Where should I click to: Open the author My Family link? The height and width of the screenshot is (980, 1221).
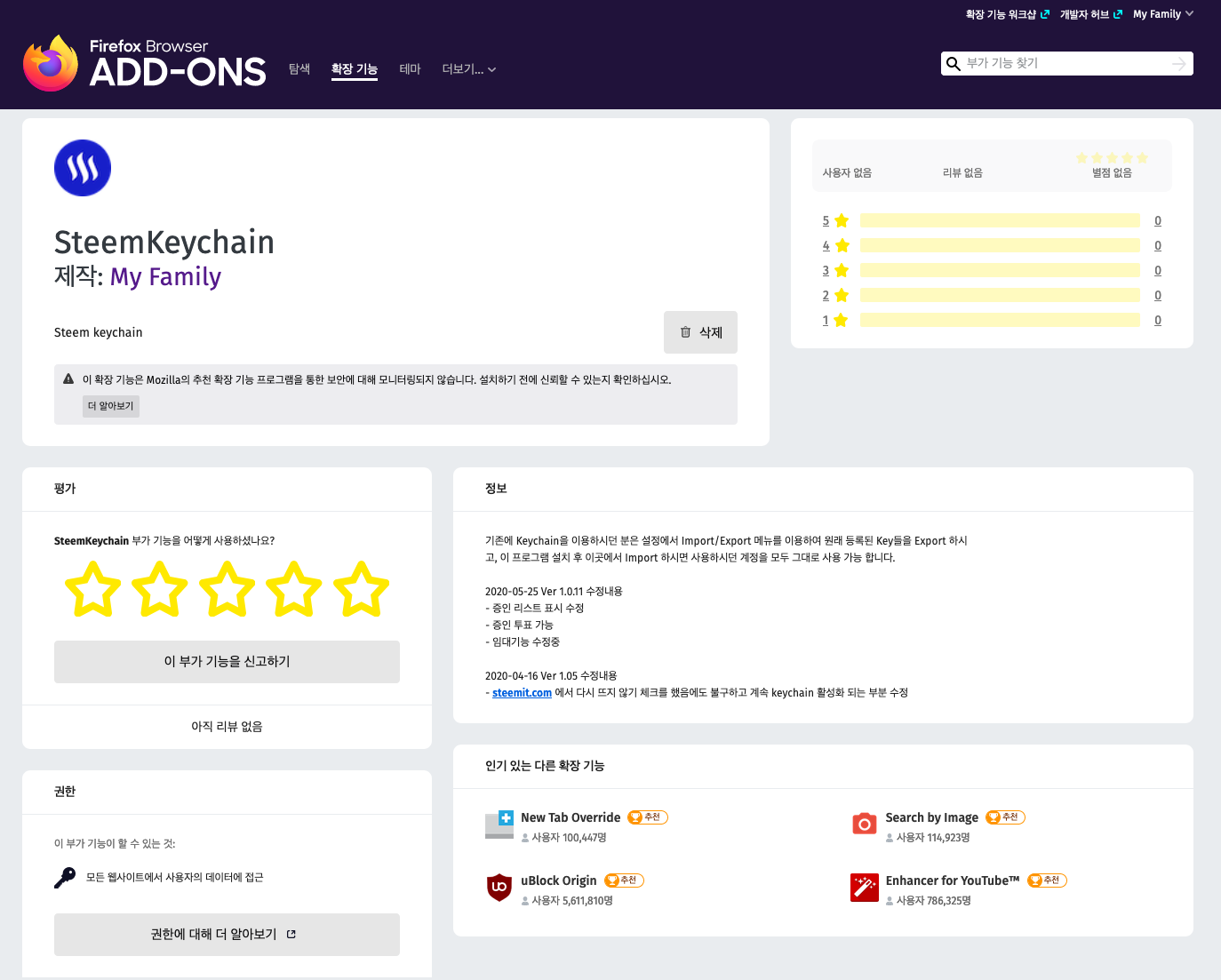(165, 277)
